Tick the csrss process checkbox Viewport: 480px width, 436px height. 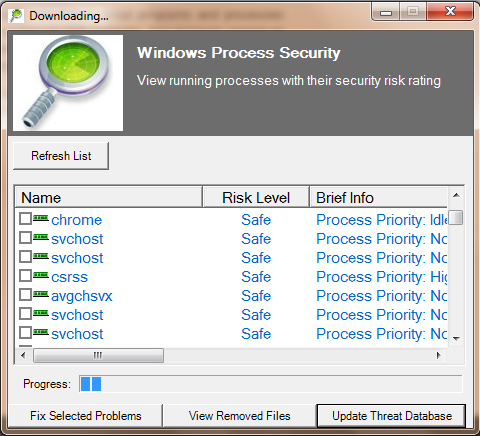pyautogui.click(x=25, y=276)
